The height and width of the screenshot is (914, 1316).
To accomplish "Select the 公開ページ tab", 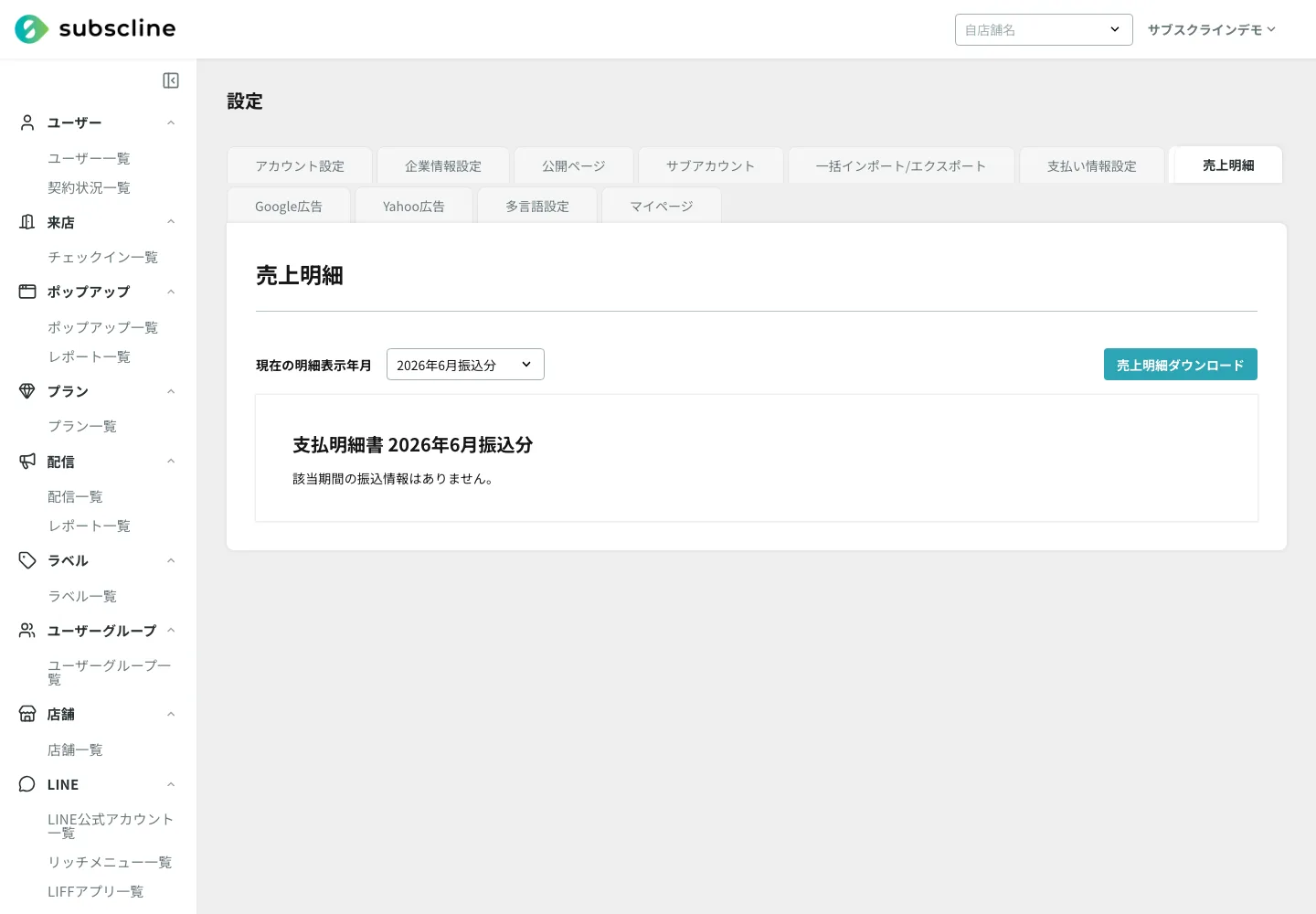I will [574, 165].
